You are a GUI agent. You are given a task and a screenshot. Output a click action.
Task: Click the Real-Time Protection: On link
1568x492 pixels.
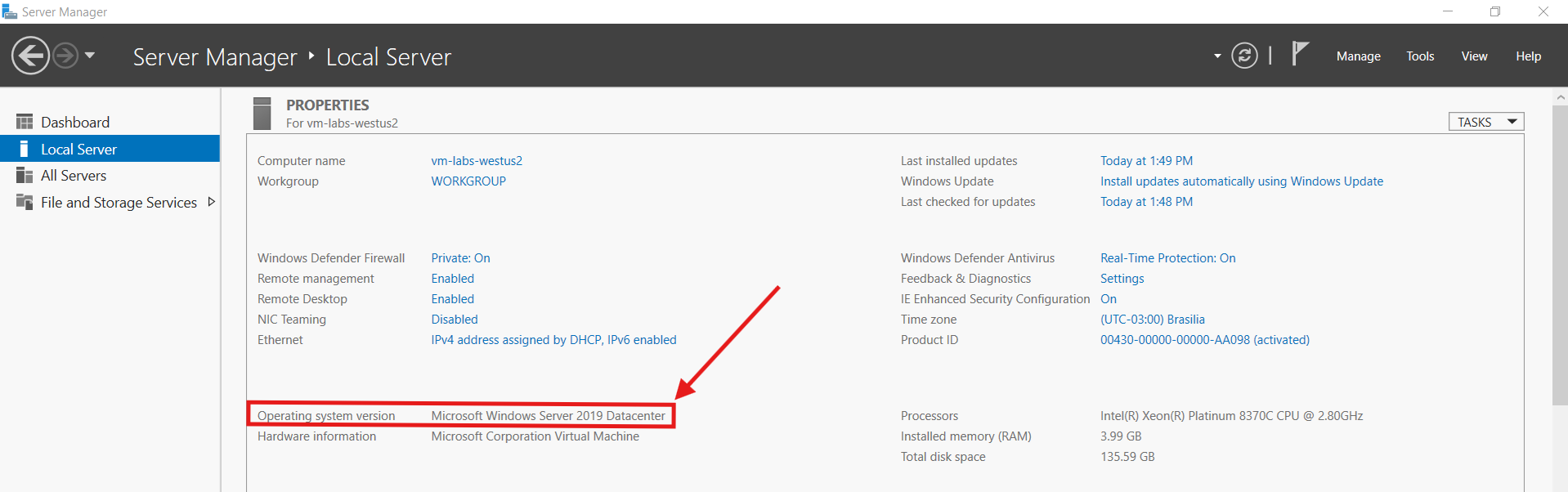click(1167, 258)
